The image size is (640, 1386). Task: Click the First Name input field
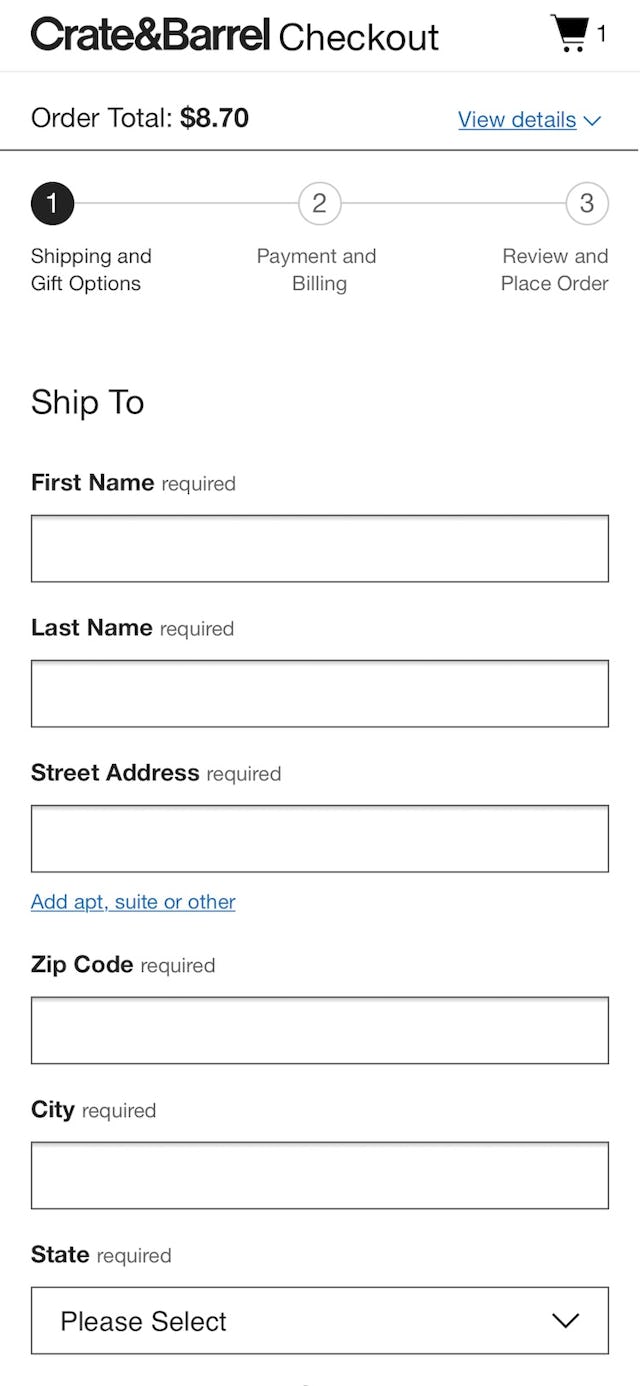[320, 548]
